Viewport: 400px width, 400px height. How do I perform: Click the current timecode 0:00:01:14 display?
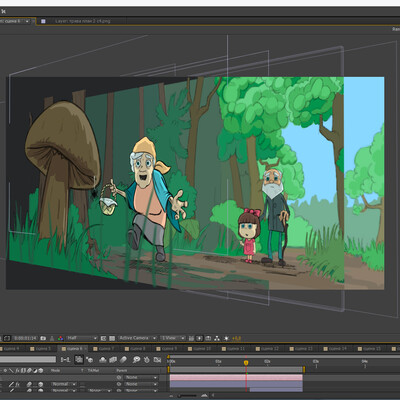[26, 338]
